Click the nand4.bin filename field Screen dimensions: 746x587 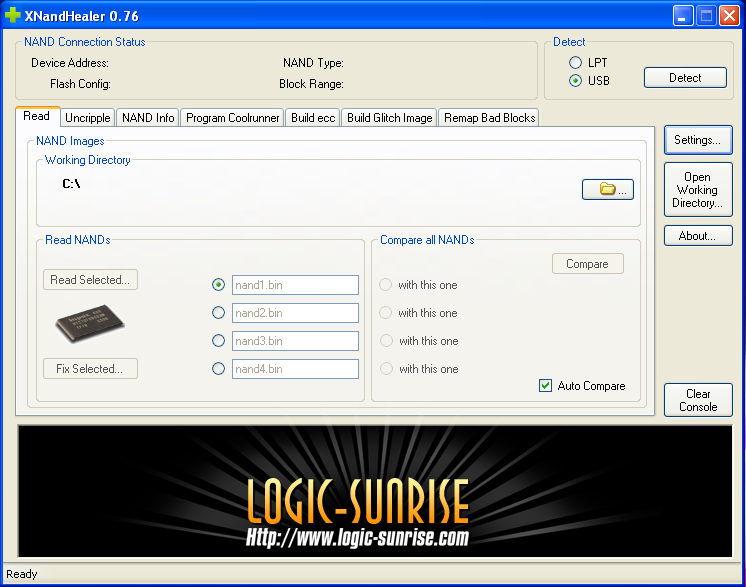tap(295, 369)
